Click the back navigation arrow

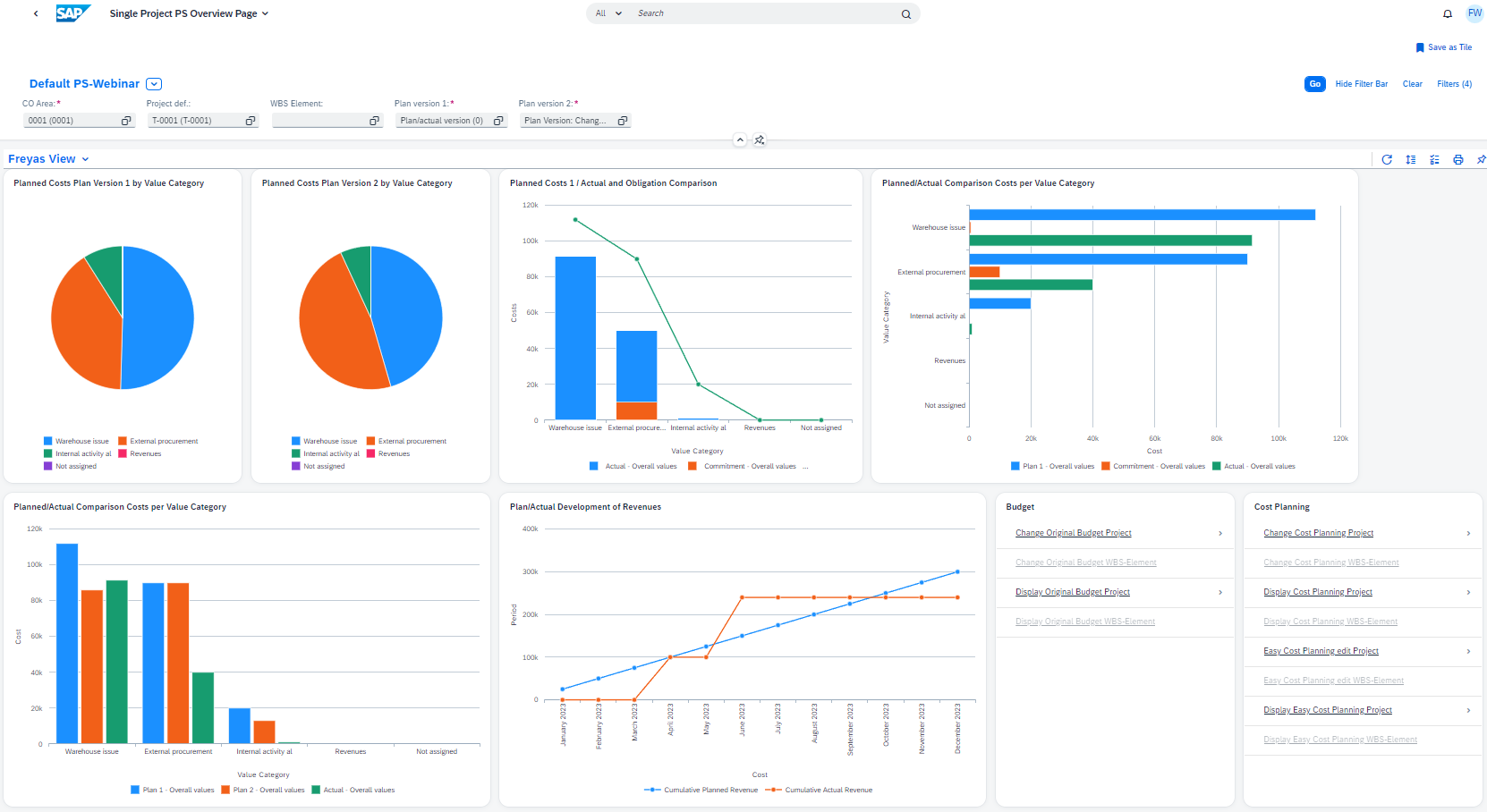36,13
